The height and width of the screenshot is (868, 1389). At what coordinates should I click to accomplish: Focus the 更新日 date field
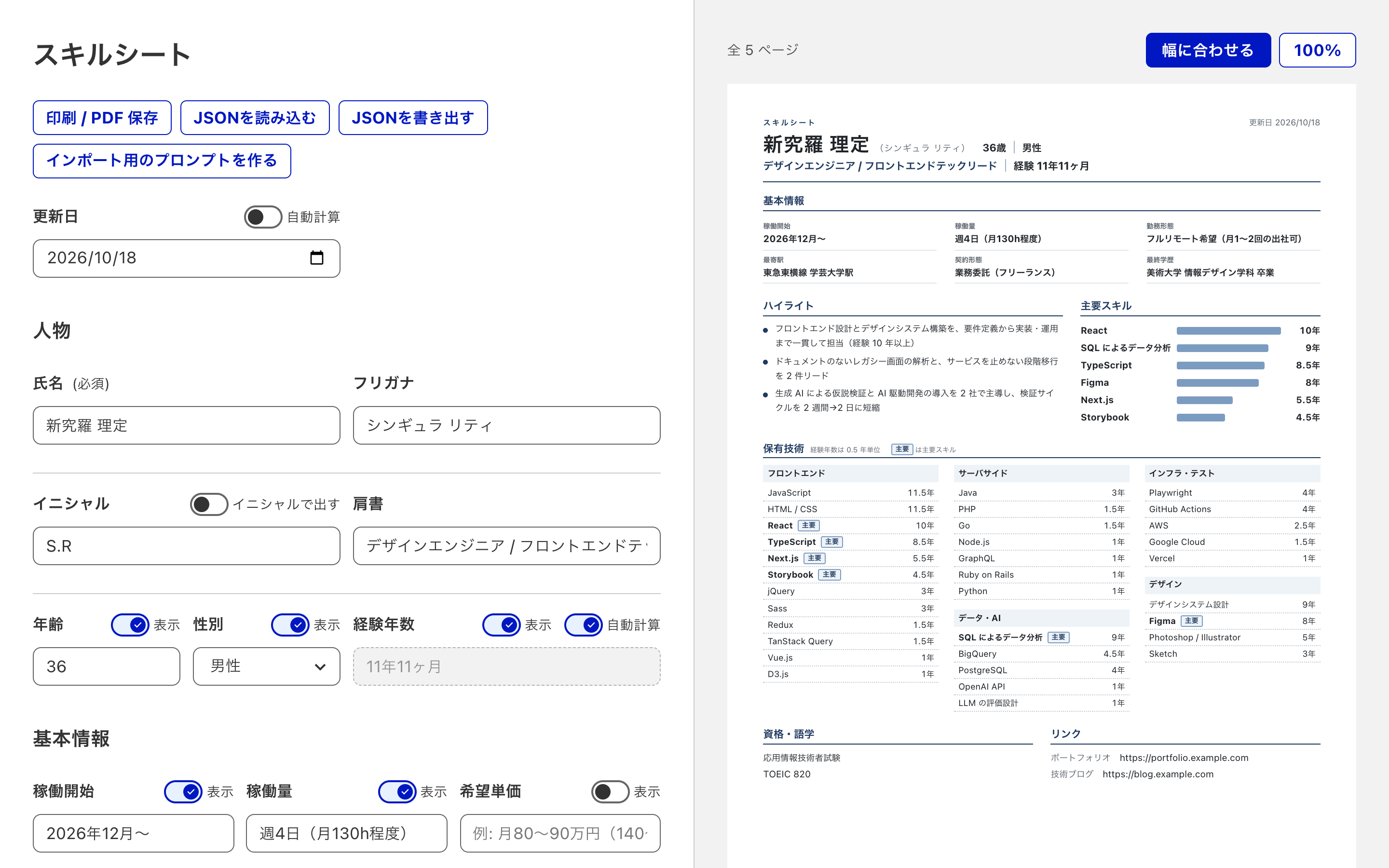point(187,258)
